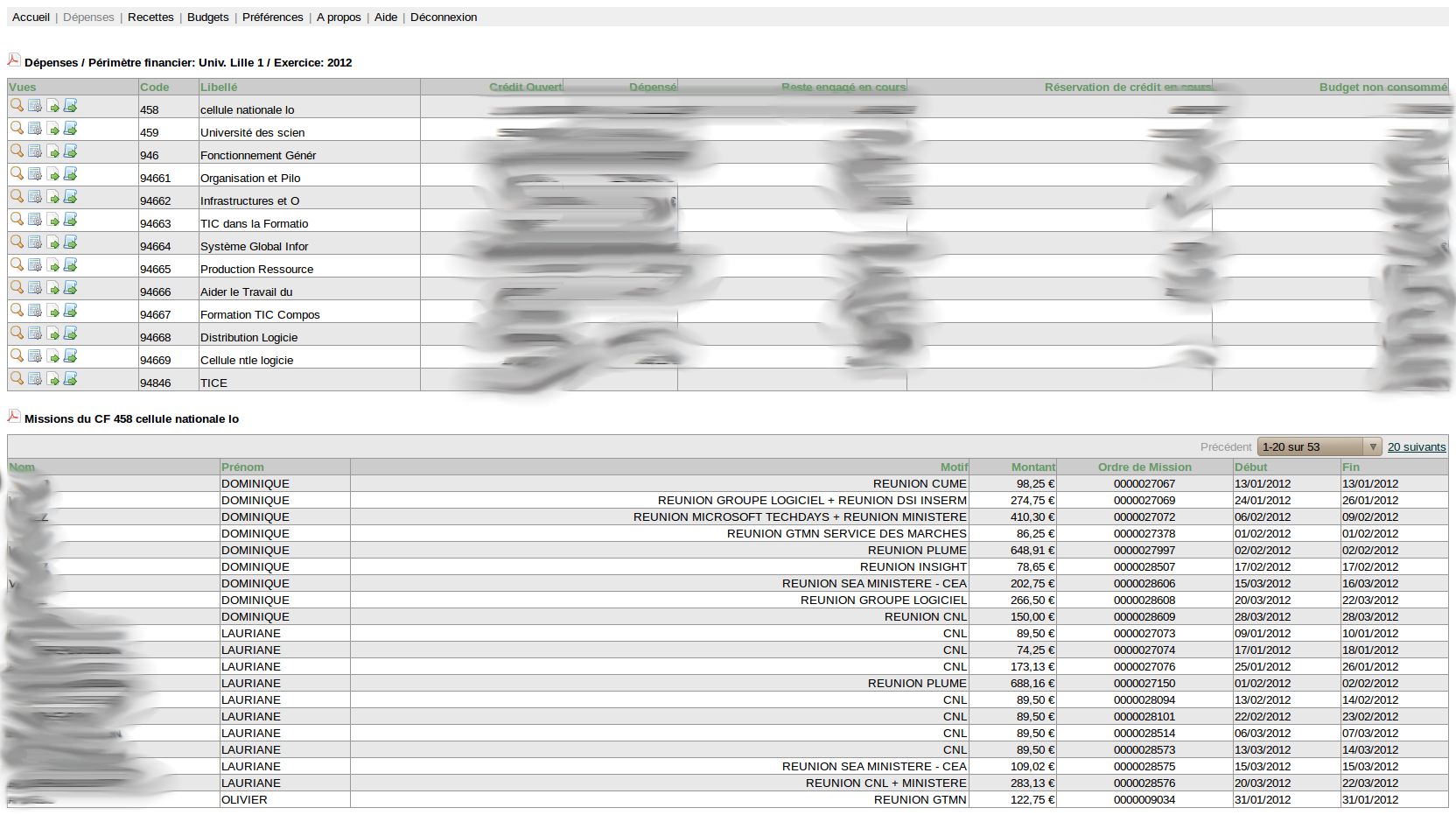The image size is (1456, 815).
Task: Click the magnifier icon in the TICE row
Action: (x=17, y=378)
